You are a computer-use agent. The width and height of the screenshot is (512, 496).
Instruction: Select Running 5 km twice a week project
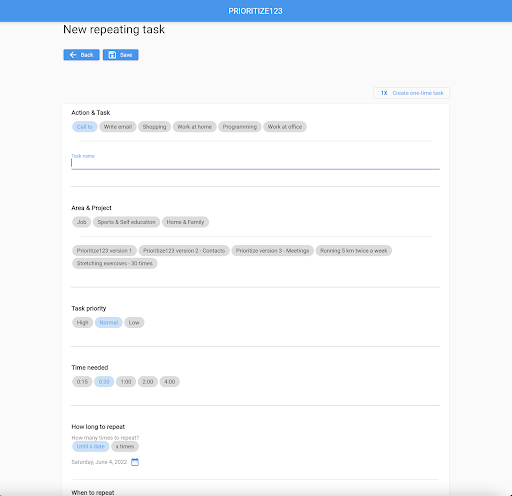coord(353,251)
